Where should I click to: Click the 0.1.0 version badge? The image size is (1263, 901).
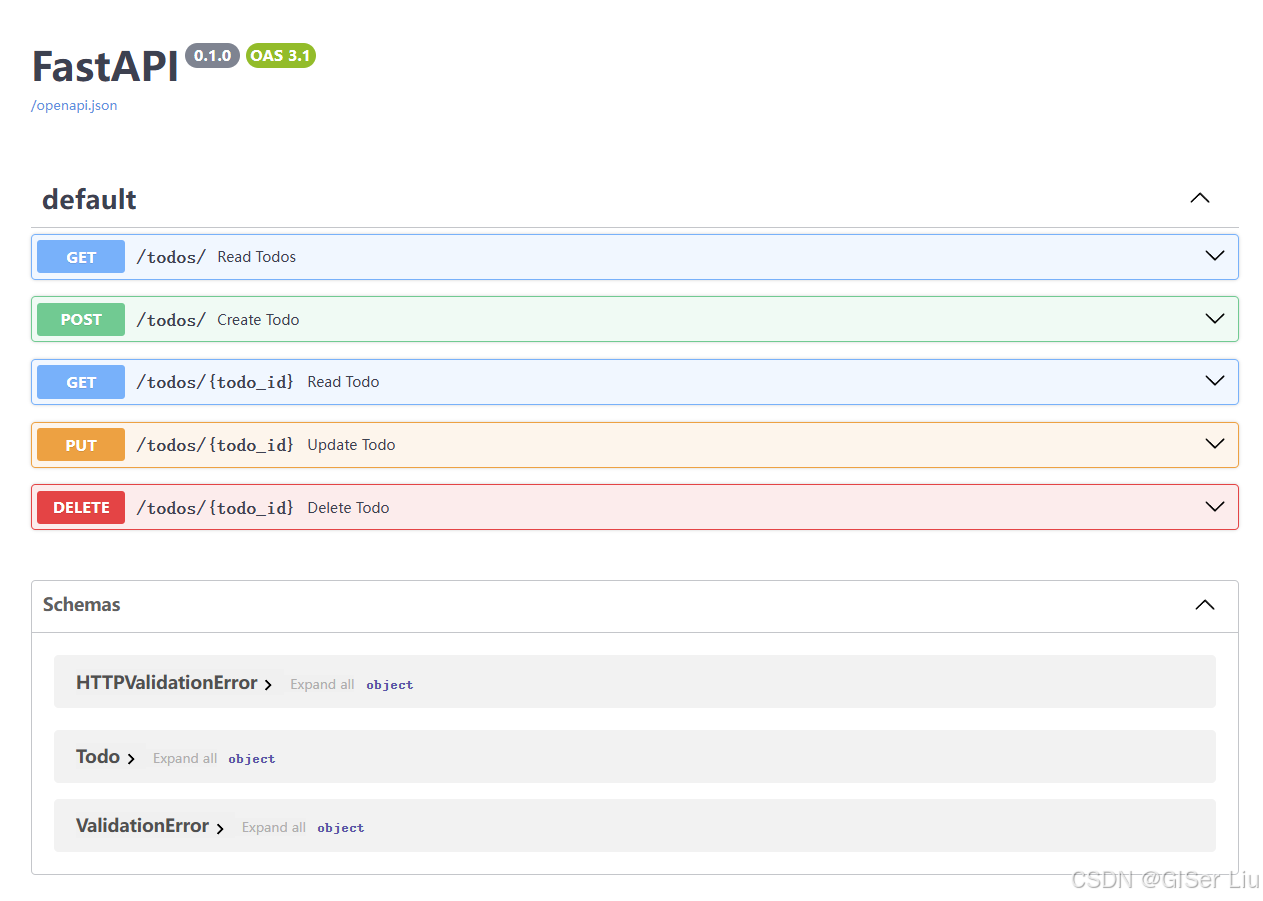[x=212, y=56]
